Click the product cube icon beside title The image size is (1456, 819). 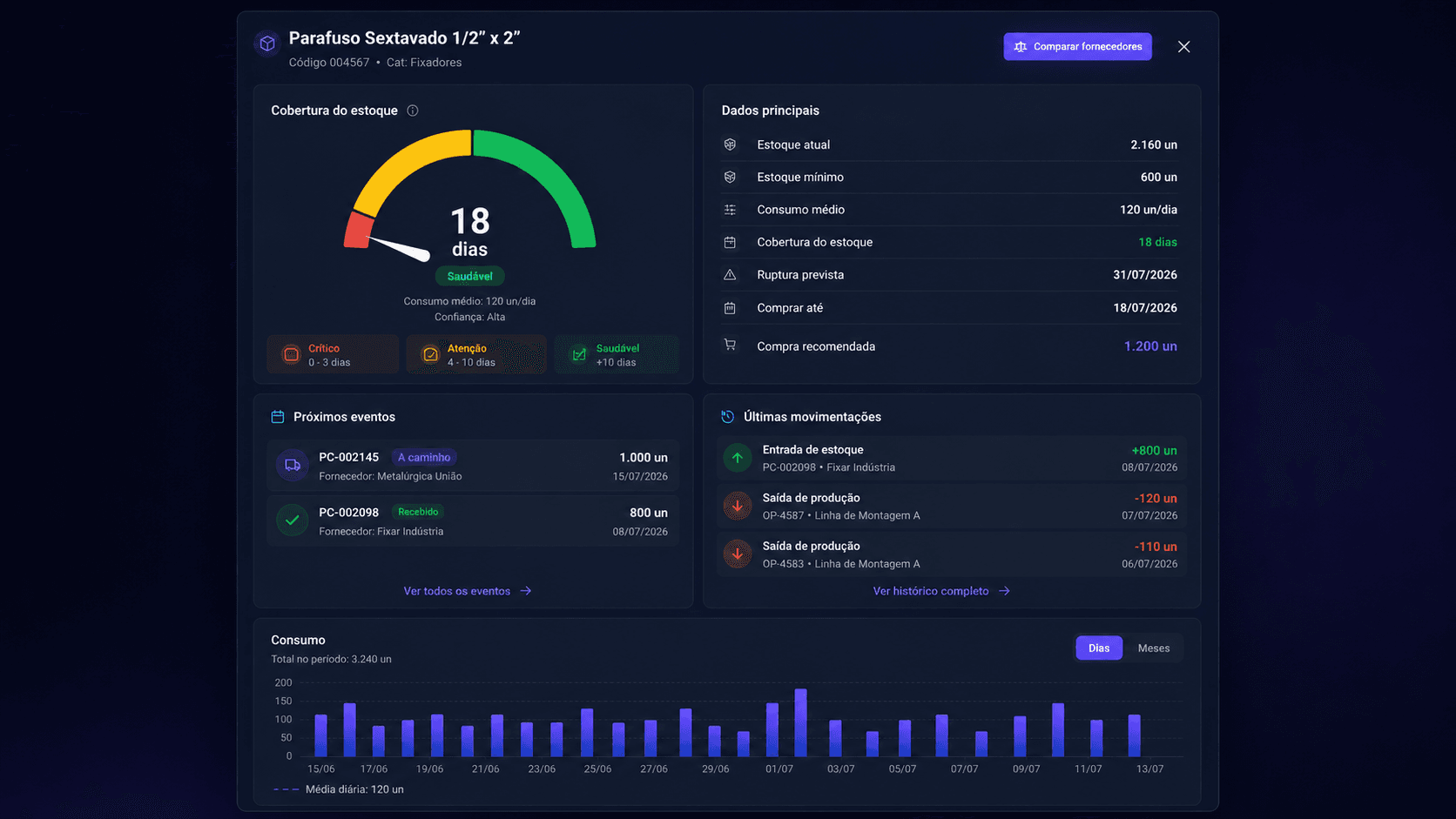coord(267,43)
